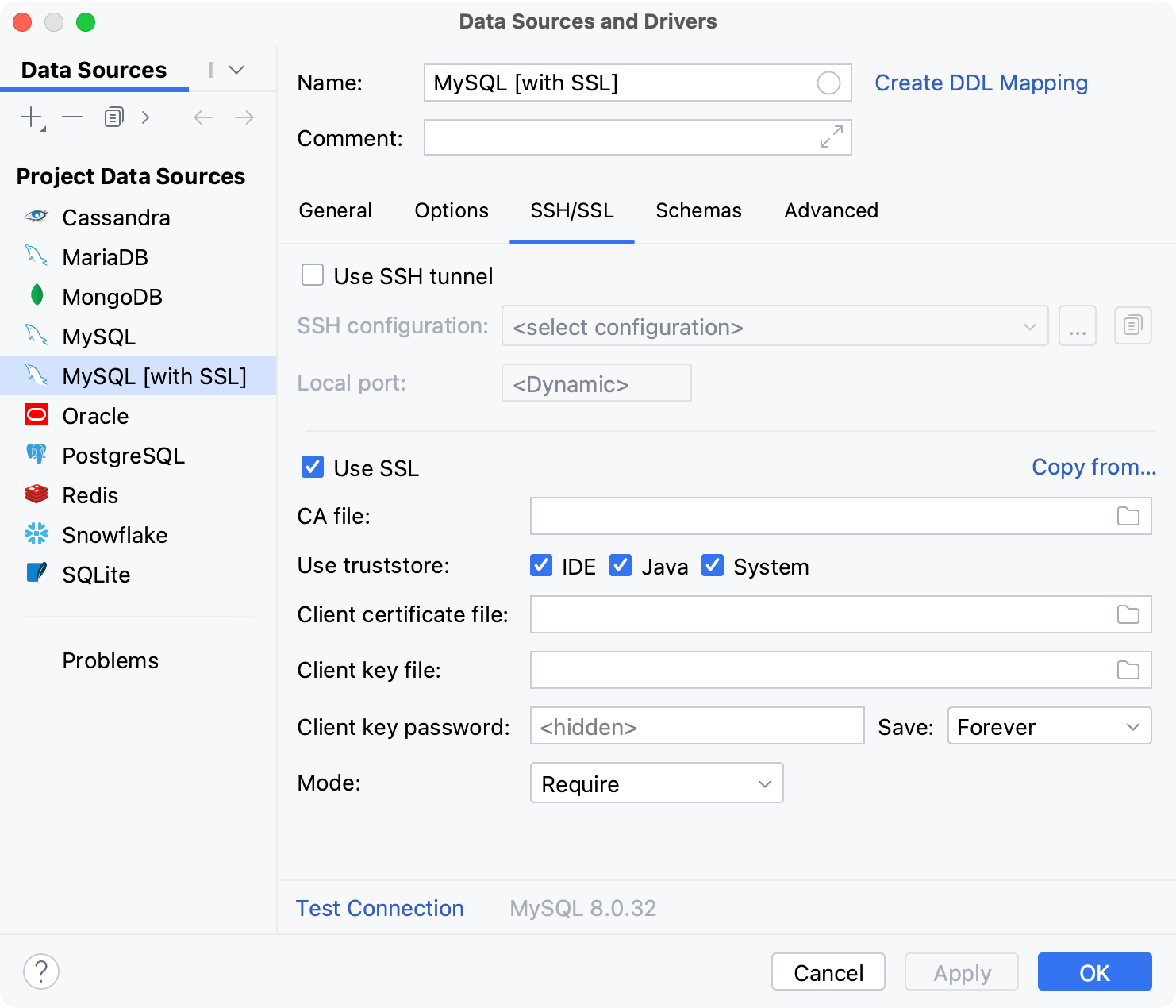This screenshot has height=1008, width=1176.
Task: Duplicate the data source using the copy icon
Action: [113, 117]
